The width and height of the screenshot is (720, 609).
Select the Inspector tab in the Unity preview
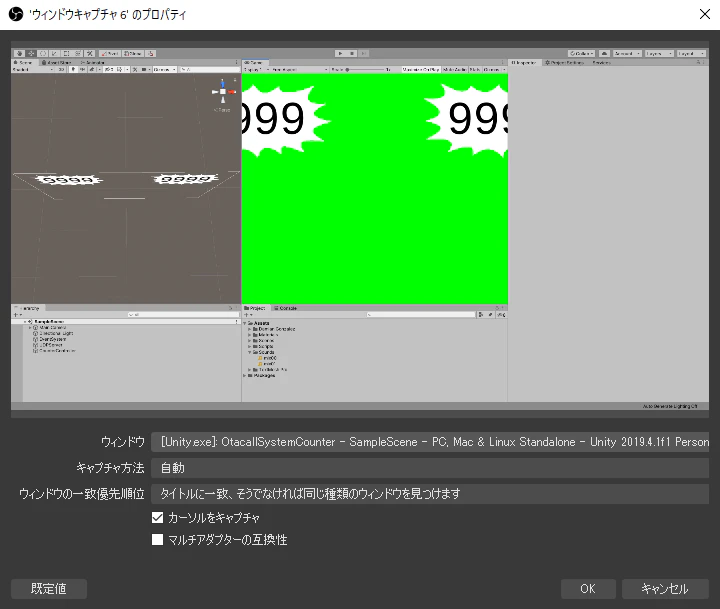coord(525,62)
